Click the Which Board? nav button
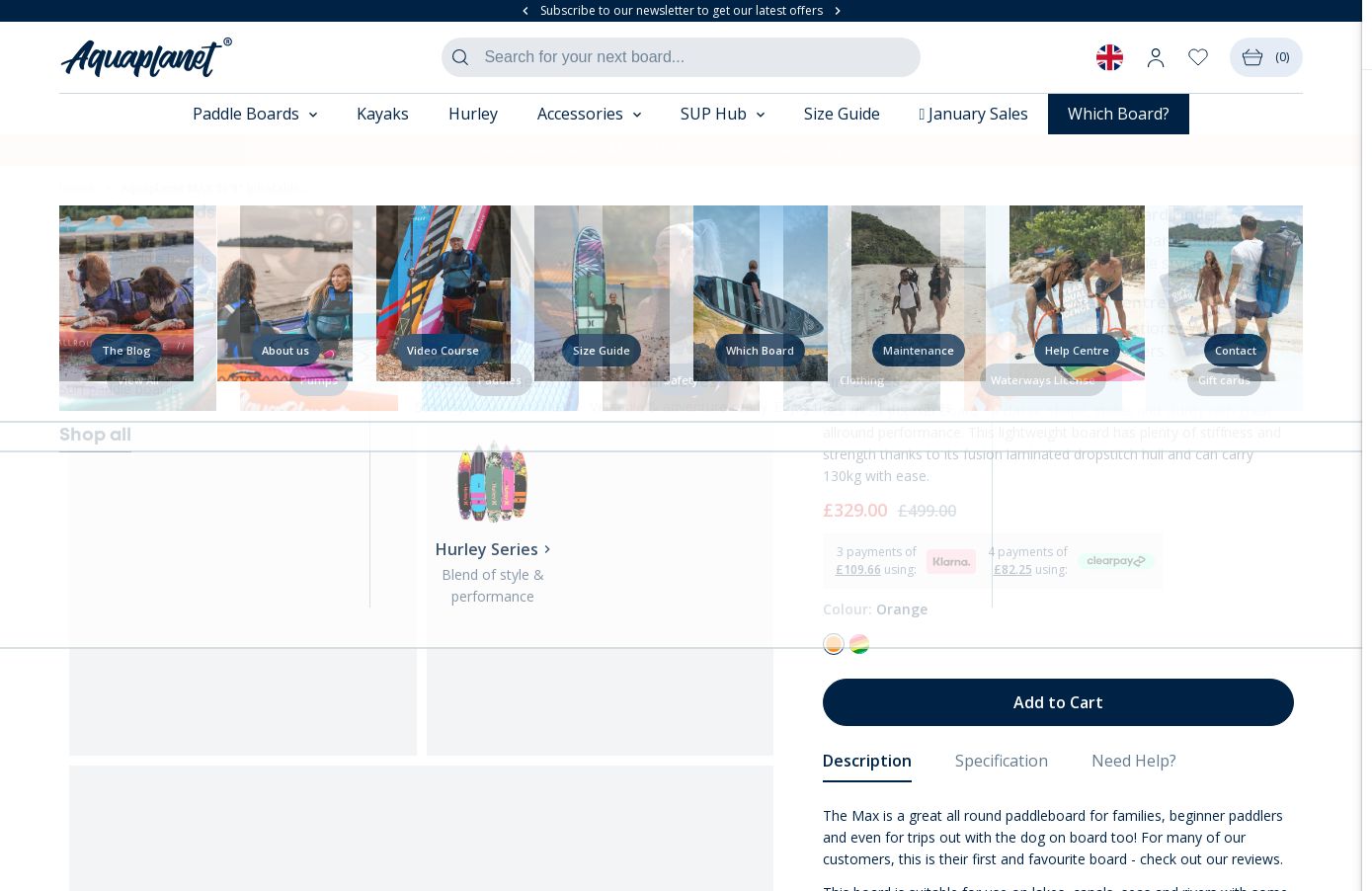 (1118, 114)
